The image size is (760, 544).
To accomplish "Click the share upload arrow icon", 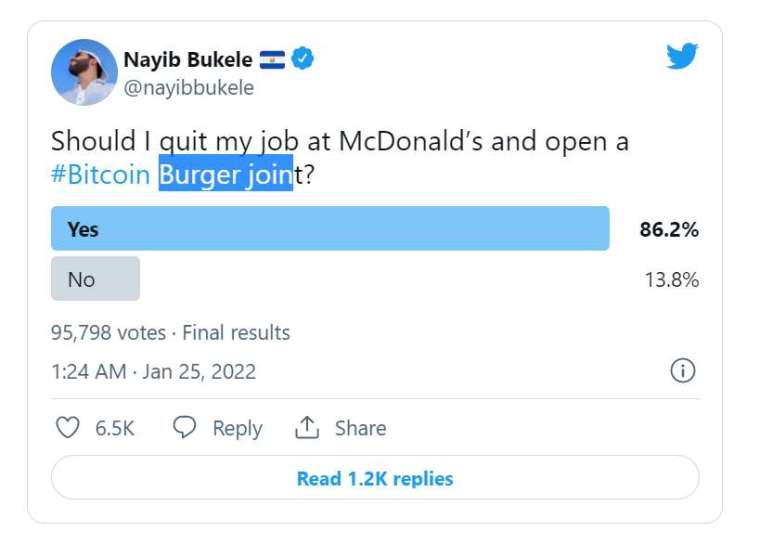I will pyautogui.click(x=307, y=427).
